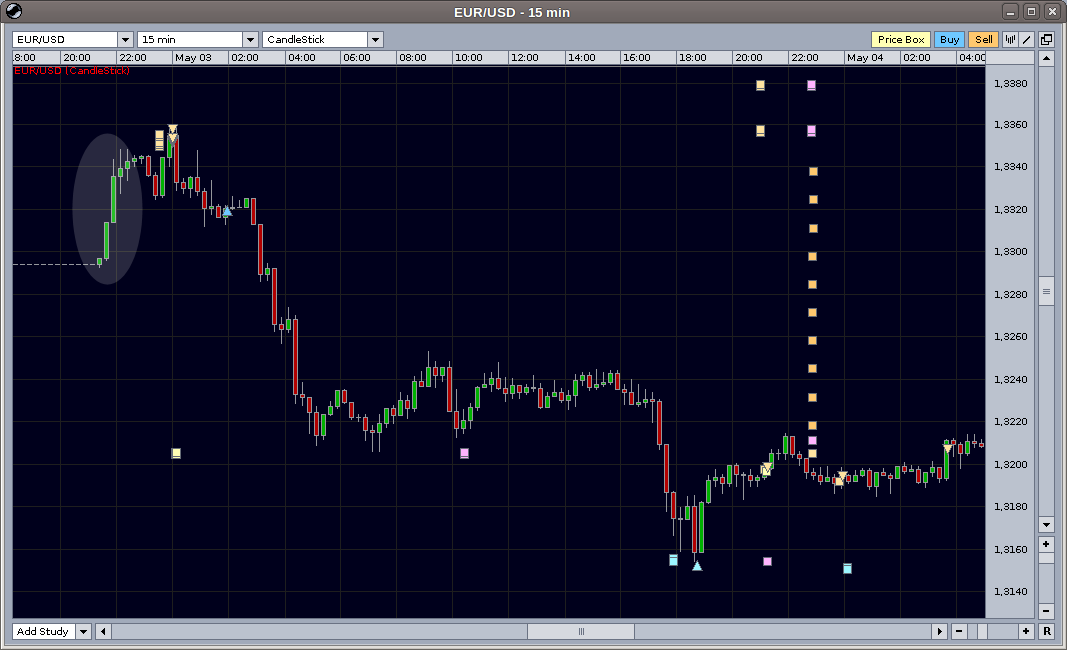
Task: Click the cyan square marker below May 04
Action: pyautogui.click(x=847, y=568)
